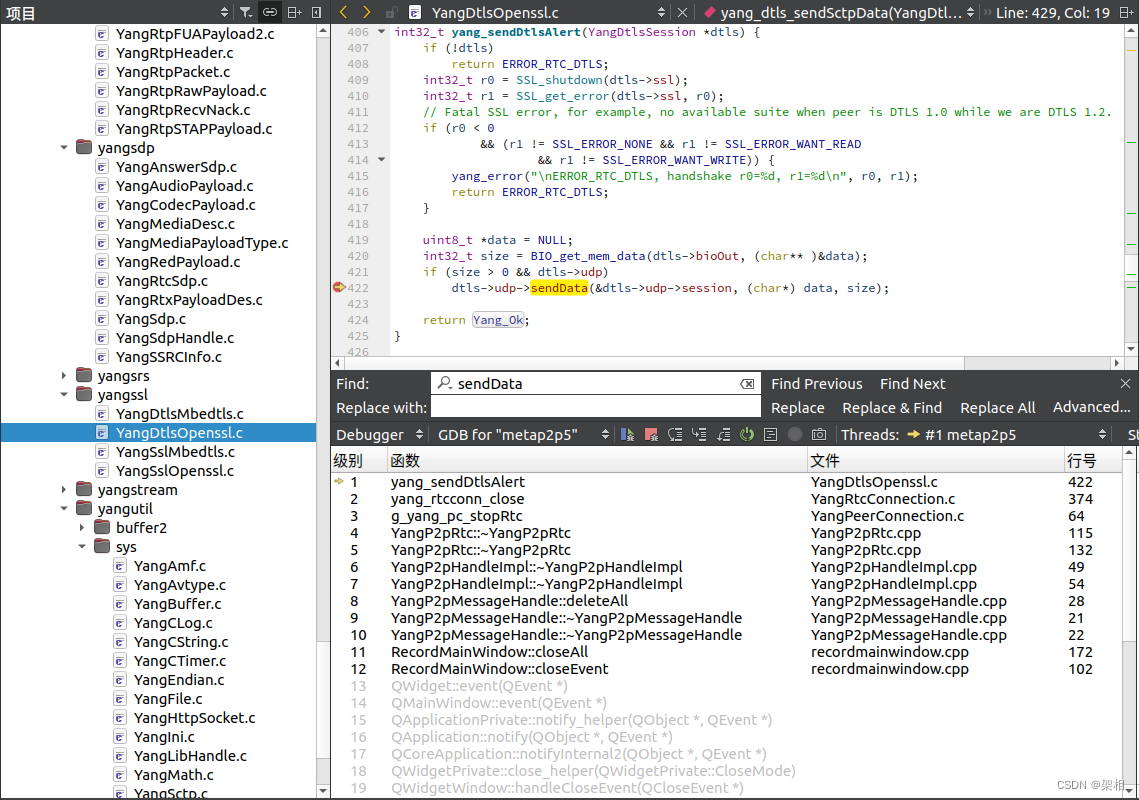Click the Continue debugging icon

coord(628,434)
